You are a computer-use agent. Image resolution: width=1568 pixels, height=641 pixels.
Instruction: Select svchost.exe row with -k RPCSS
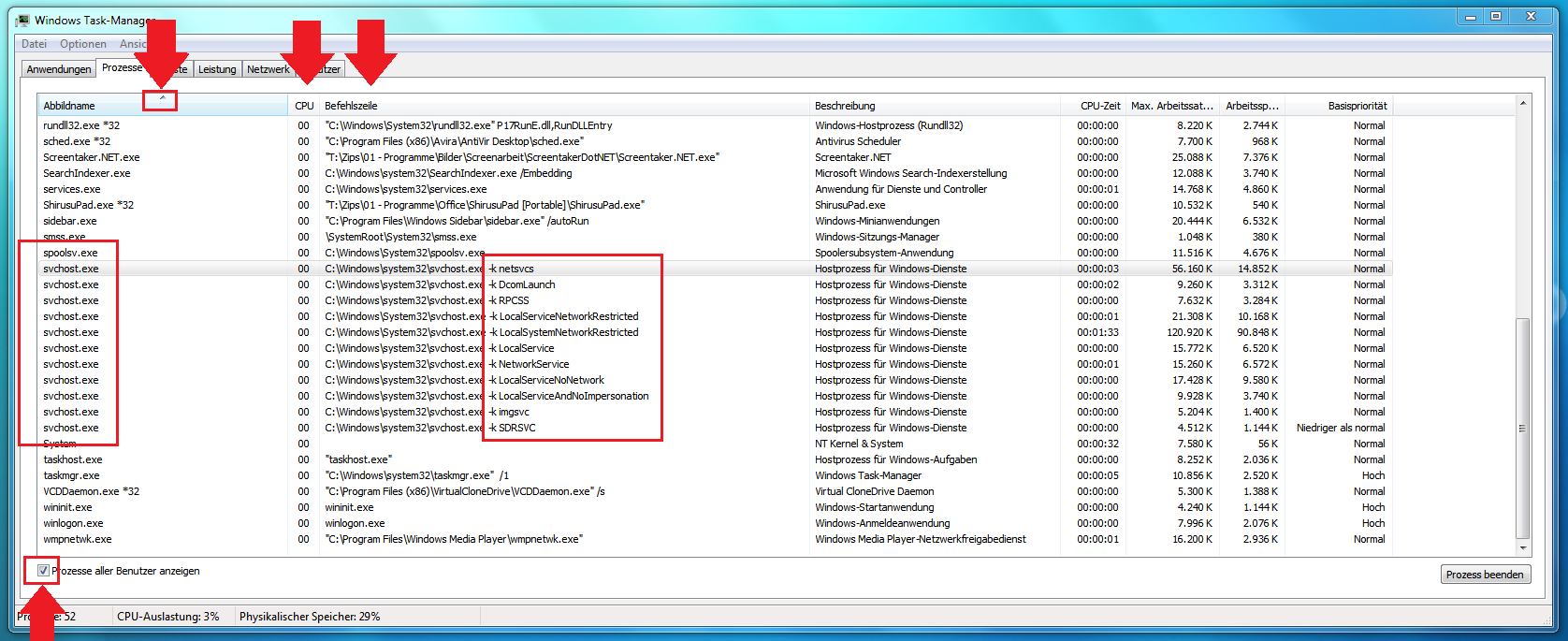715,300
